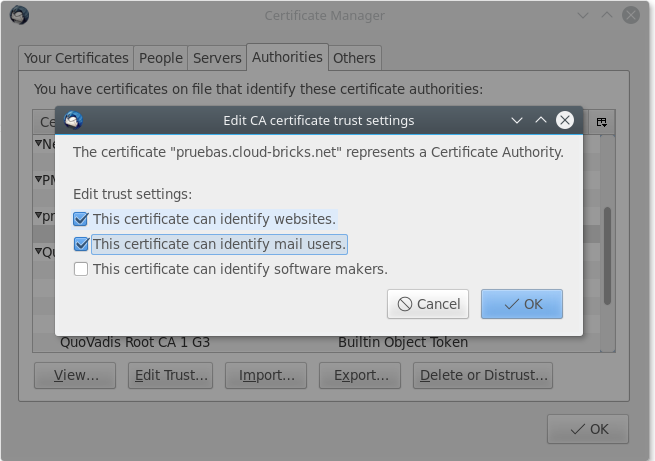The width and height of the screenshot is (655, 461).
Task: Open column picker icon in certificate list
Action: coord(602,122)
